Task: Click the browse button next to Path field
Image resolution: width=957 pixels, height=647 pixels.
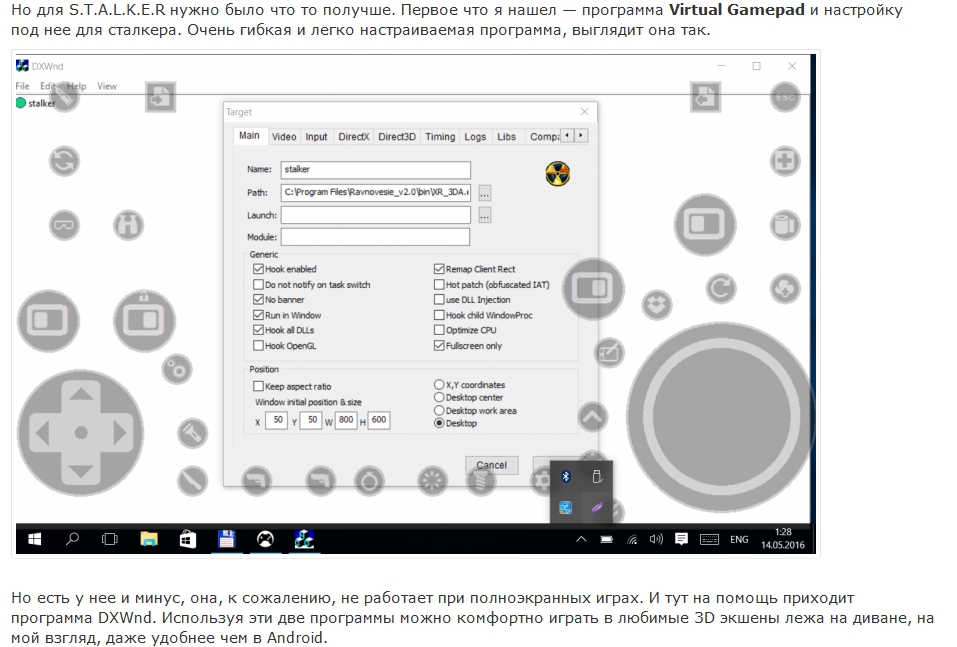Action: click(x=485, y=193)
